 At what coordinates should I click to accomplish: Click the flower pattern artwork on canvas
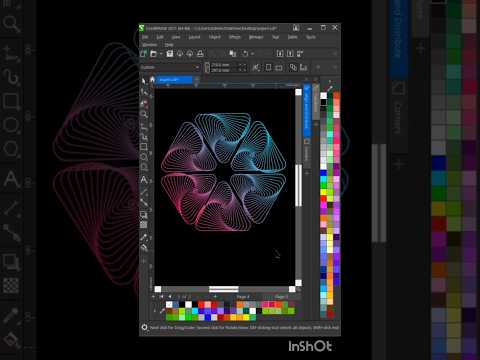pos(223,172)
